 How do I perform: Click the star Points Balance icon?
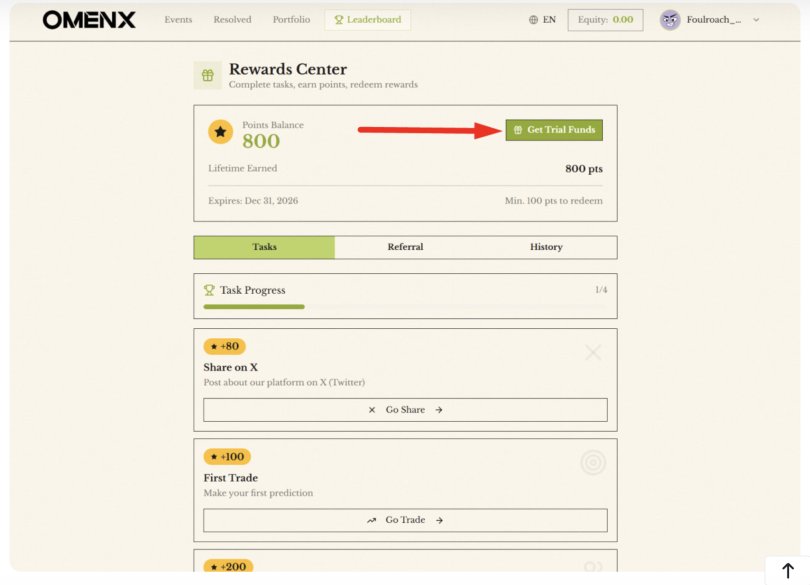220,132
